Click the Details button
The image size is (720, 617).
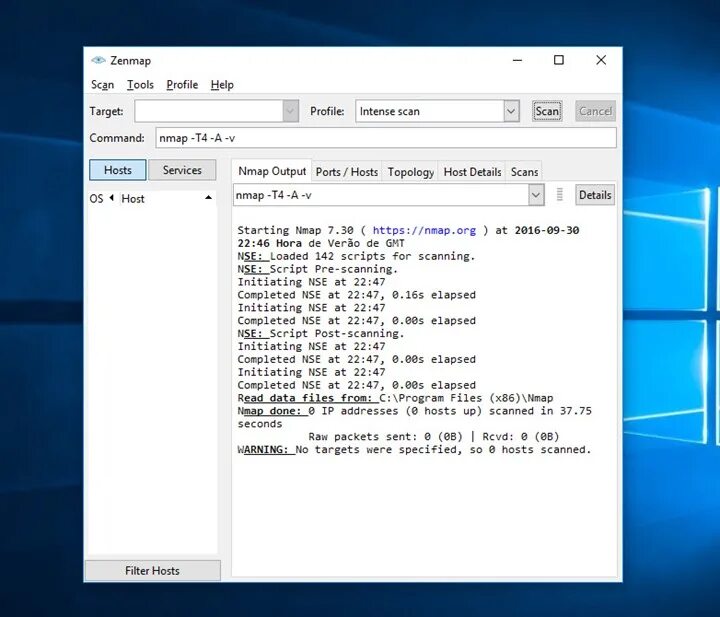595,195
